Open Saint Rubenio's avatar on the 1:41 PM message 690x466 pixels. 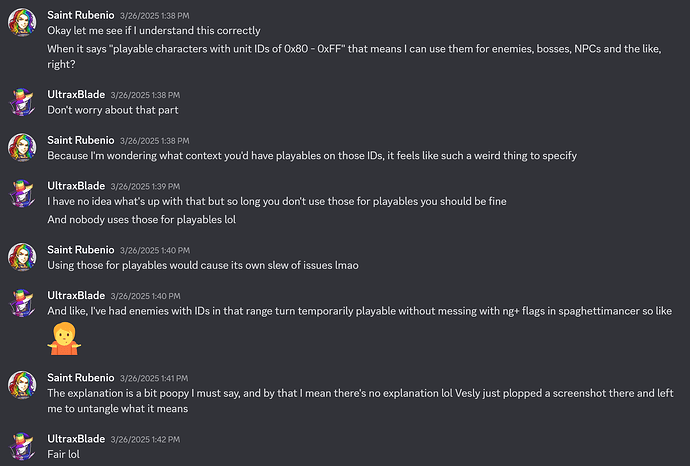23,385
